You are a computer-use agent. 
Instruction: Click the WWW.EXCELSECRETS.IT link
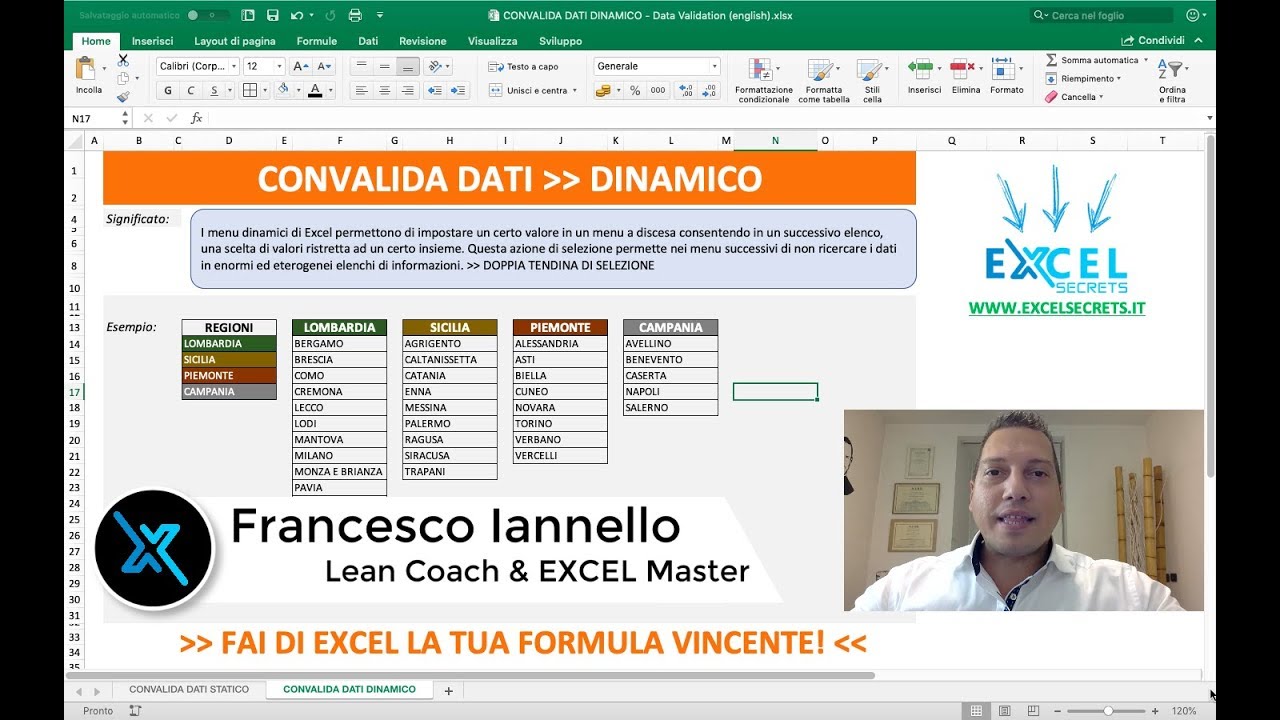[x=1057, y=308]
